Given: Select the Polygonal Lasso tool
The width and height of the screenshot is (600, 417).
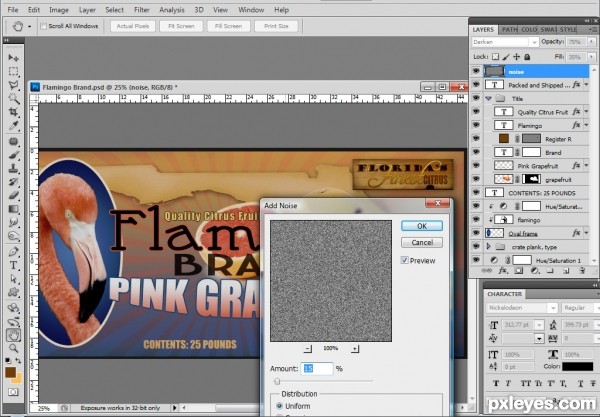Looking at the screenshot, I should click(13, 85).
